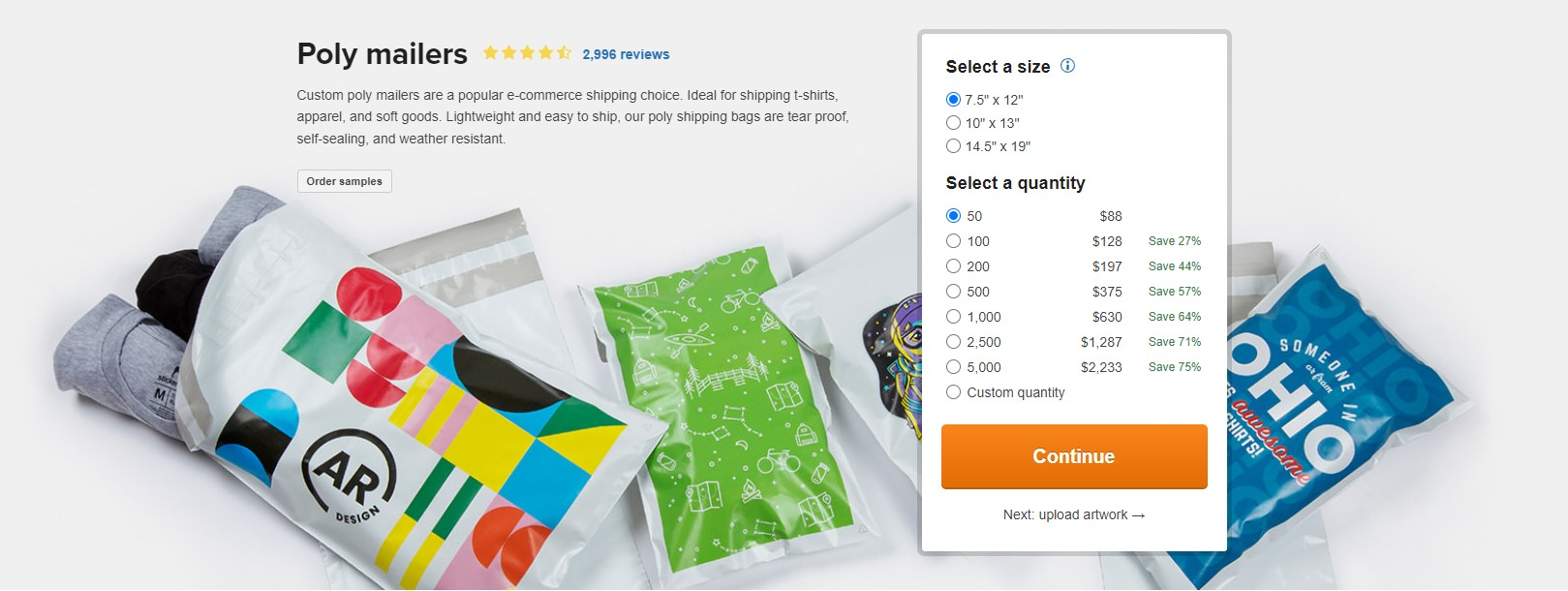
Task: Select the 7.5" x 12" size option
Action: pyautogui.click(x=984, y=100)
